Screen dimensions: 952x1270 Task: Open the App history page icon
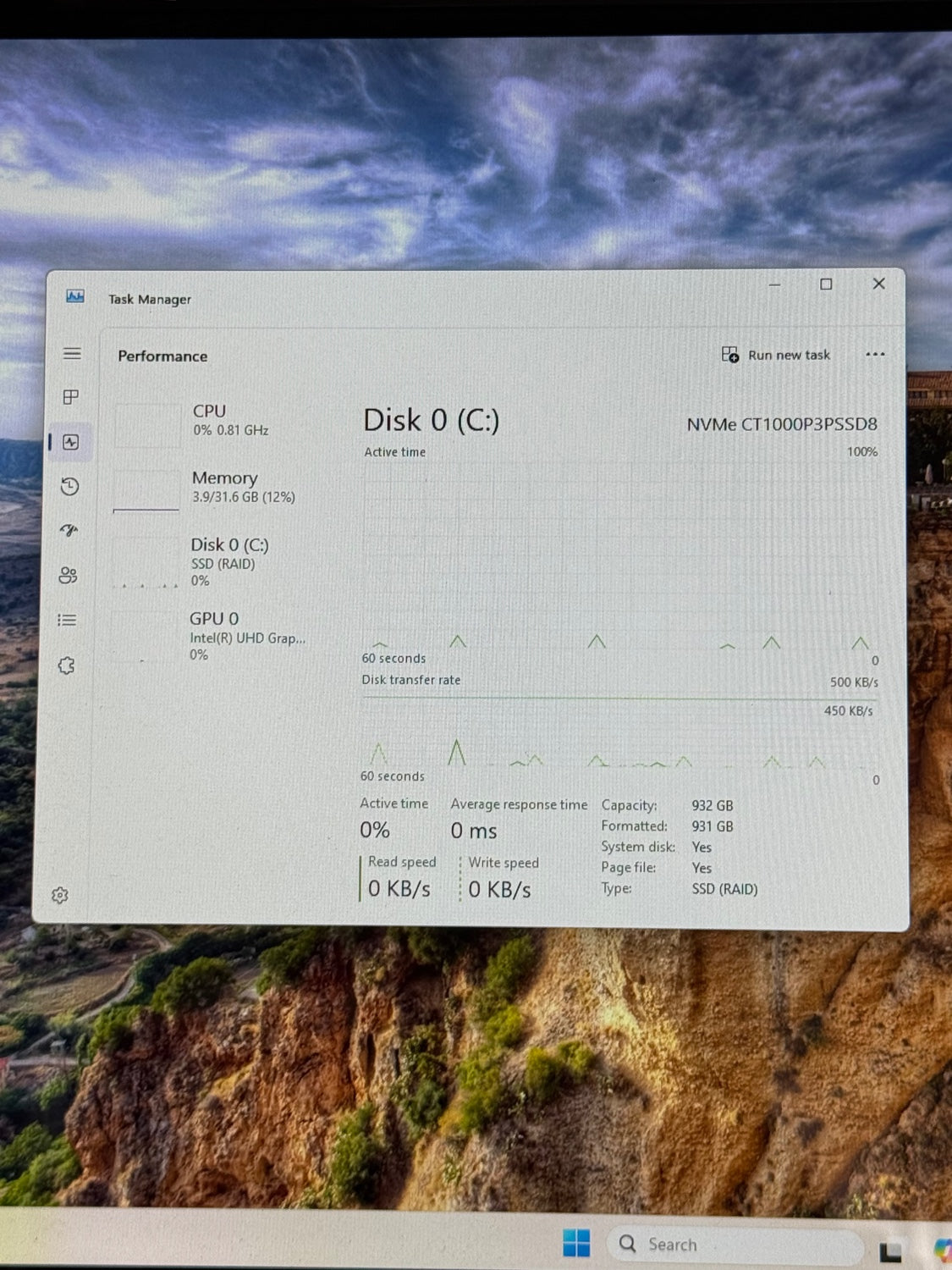click(70, 487)
